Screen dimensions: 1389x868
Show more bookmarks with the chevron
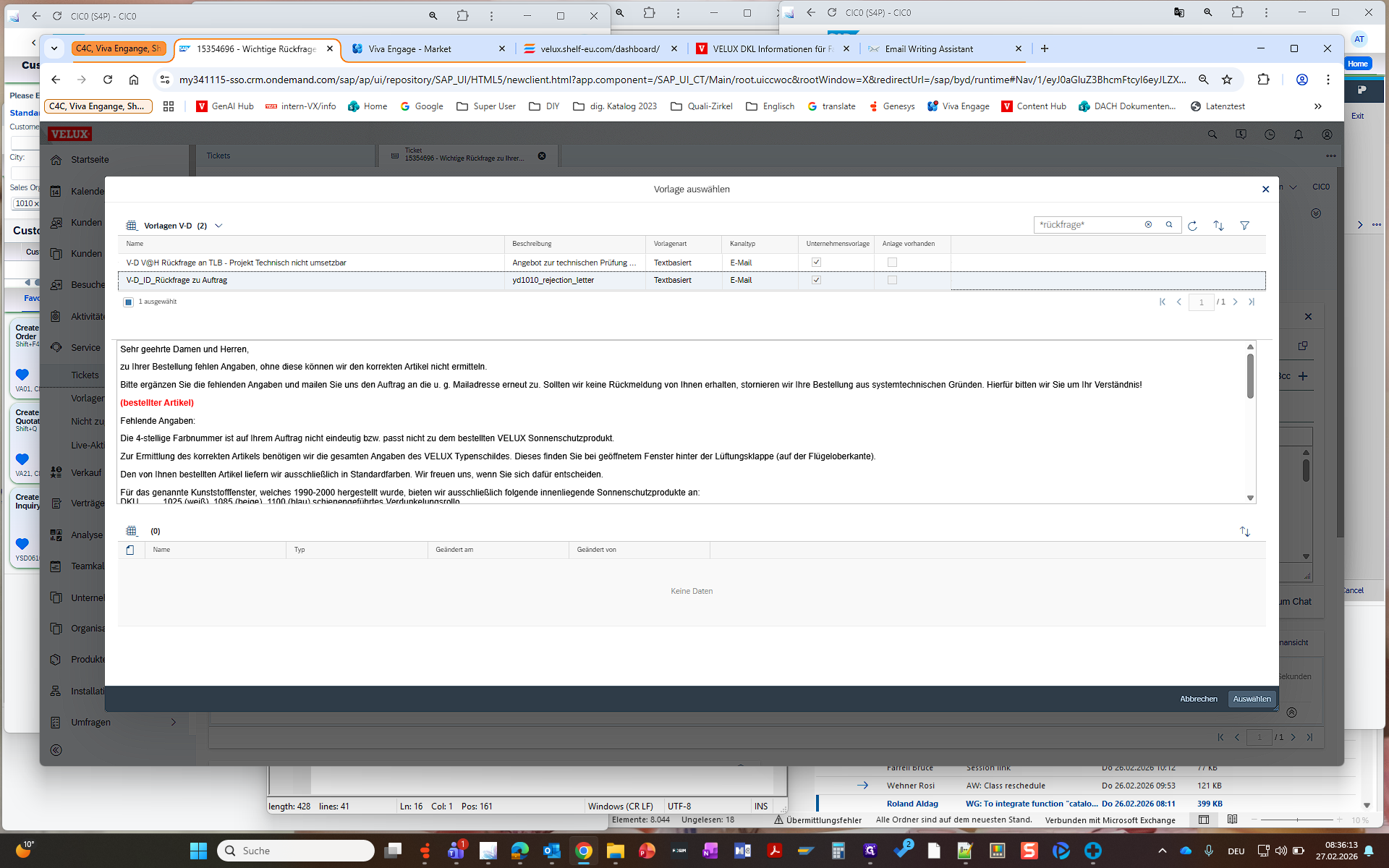(x=1317, y=106)
